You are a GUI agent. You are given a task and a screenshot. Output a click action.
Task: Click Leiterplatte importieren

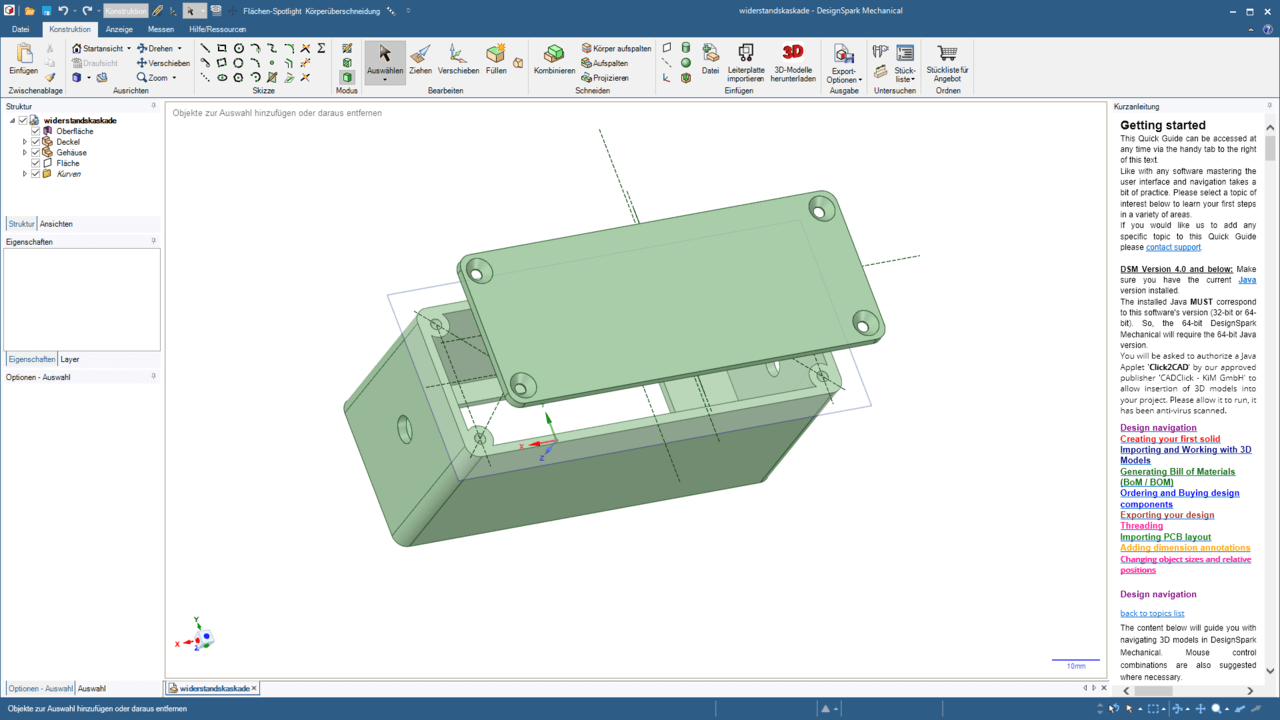point(746,62)
